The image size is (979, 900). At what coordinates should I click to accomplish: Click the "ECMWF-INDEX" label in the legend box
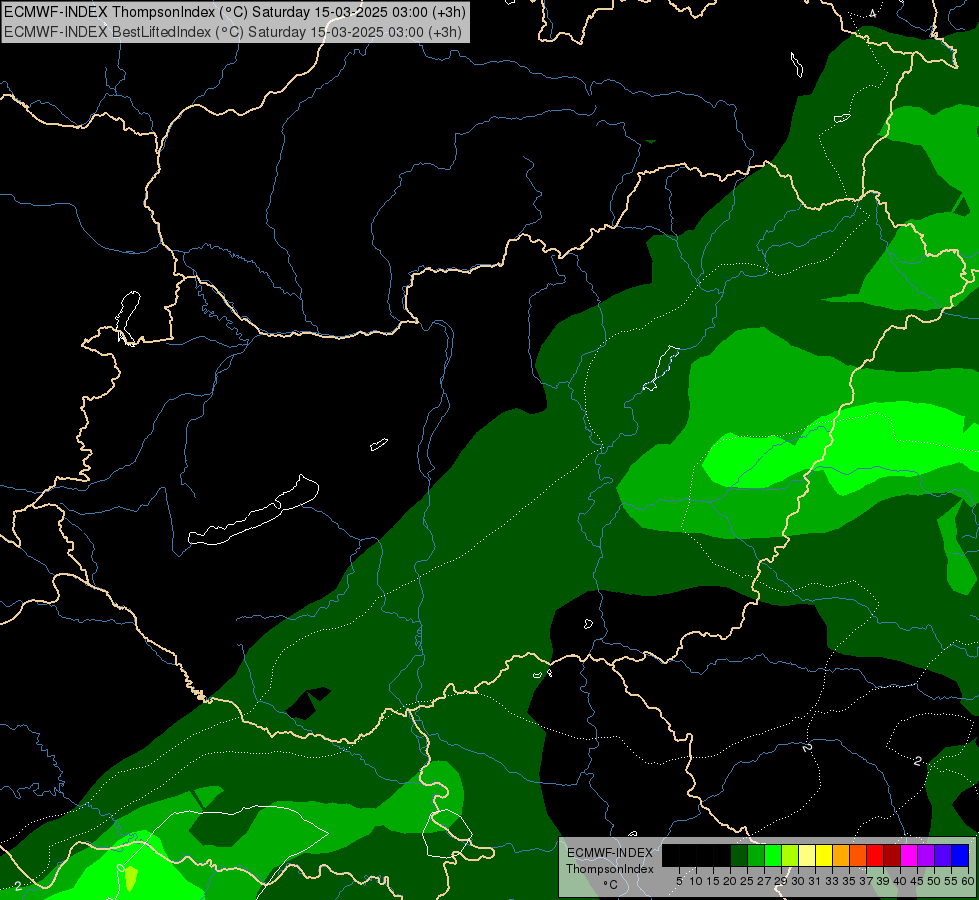tap(610, 853)
